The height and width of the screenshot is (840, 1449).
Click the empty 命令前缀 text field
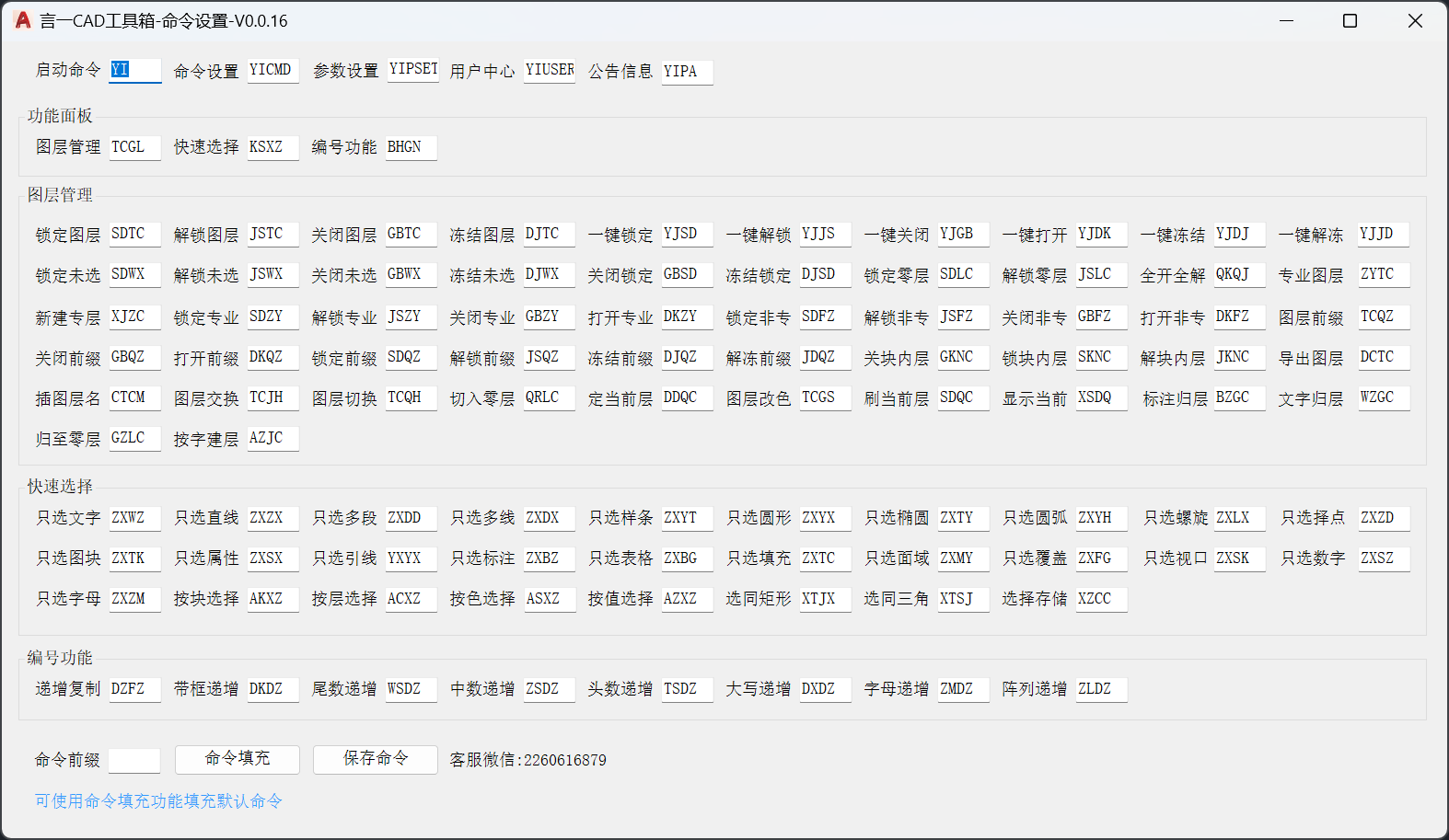[x=134, y=760]
